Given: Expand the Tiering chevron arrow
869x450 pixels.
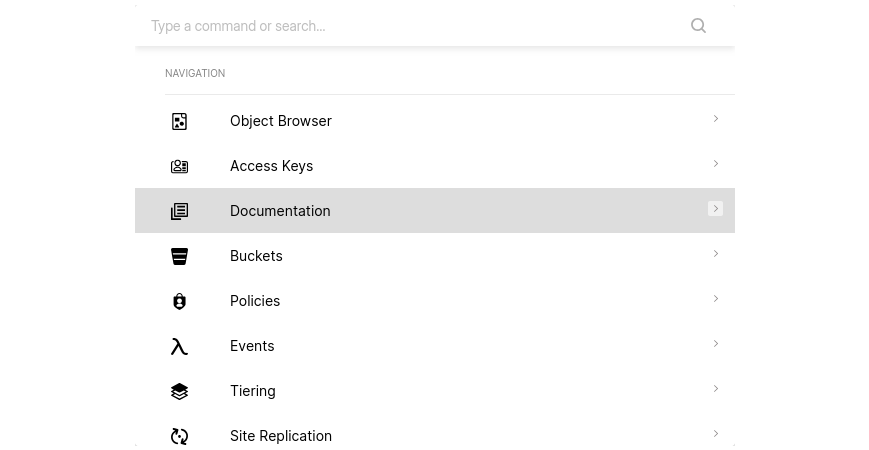Looking at the screenshot, I should (715, 388).
